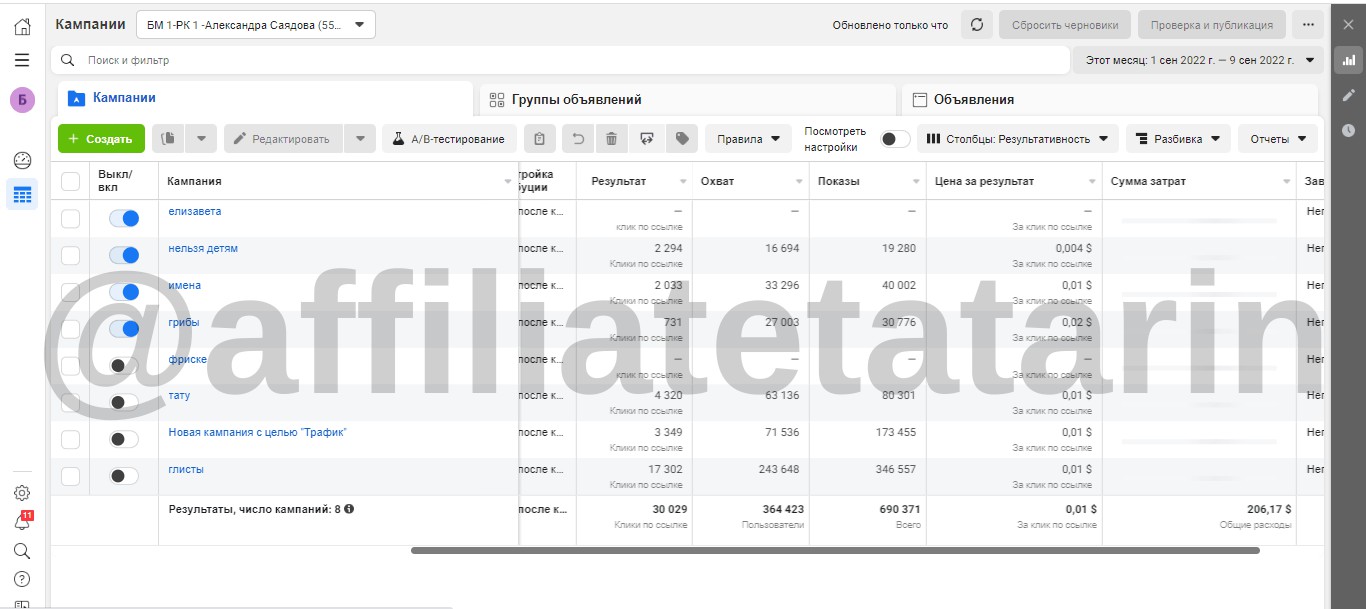Click the refresh data icon
Screen dimensions: 1366x609
tap(977, 25)
